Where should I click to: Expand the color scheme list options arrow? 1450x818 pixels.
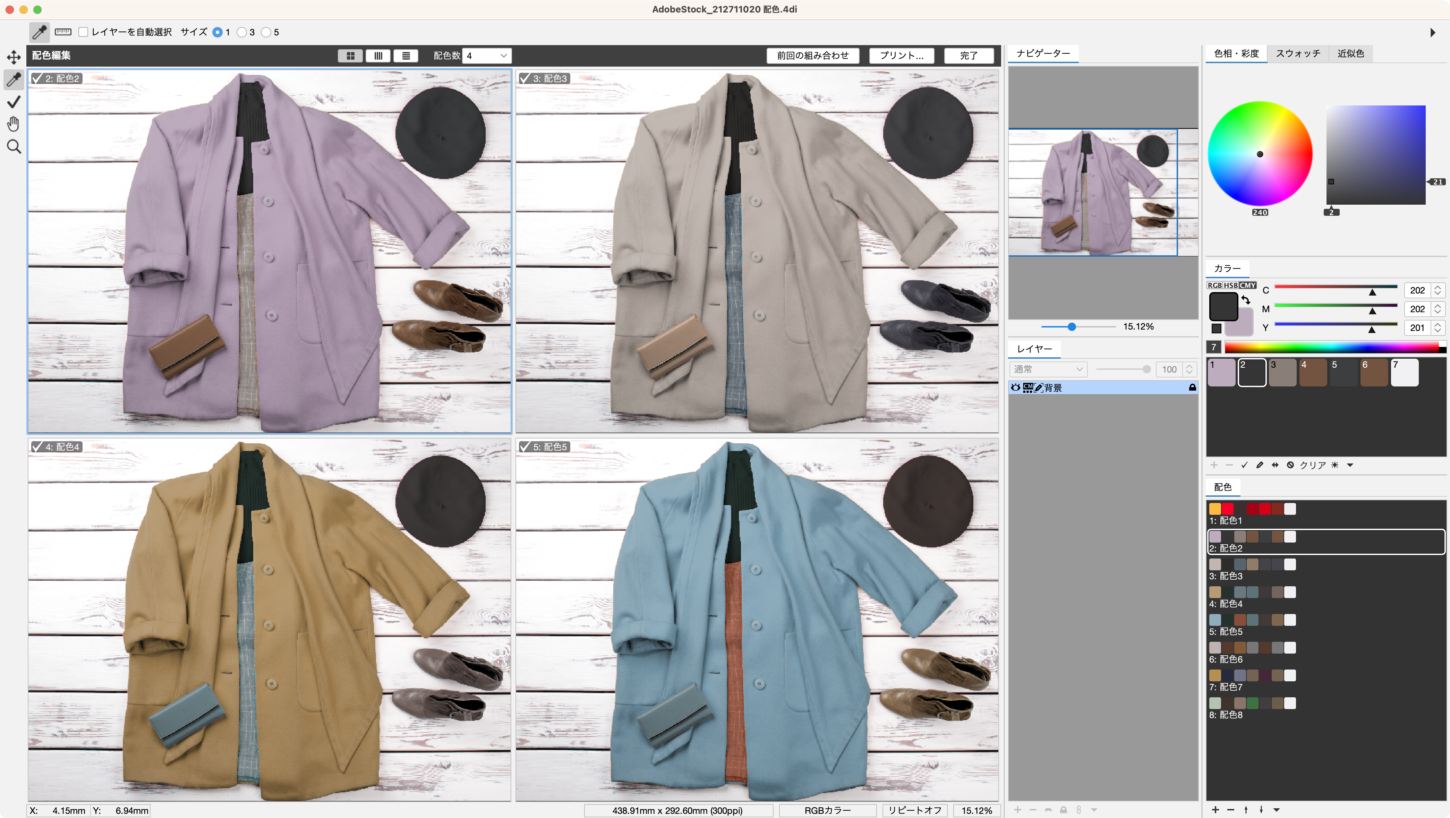1276,809
